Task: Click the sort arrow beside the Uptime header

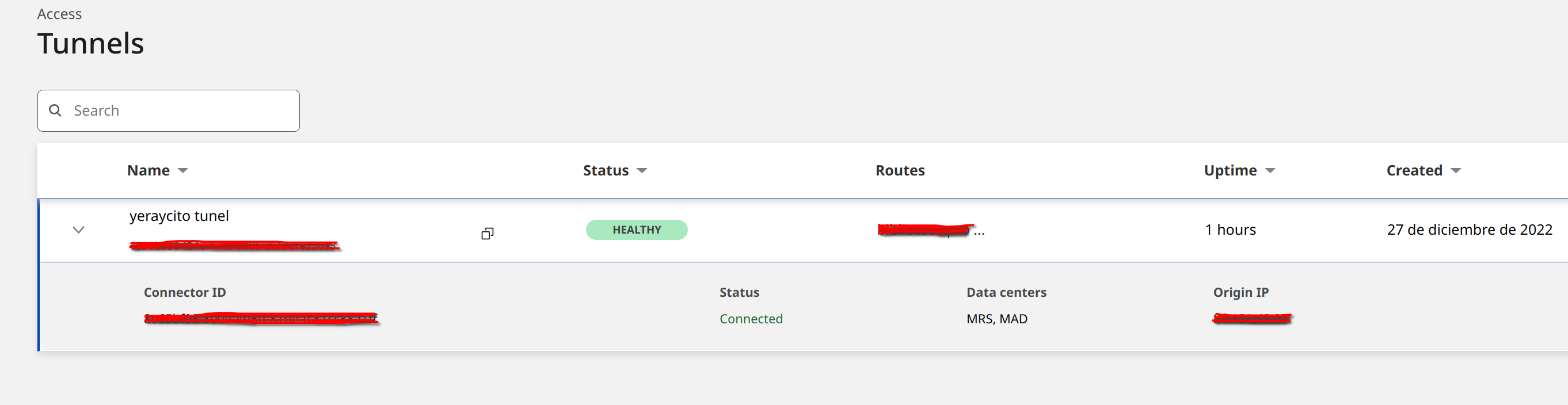Action: 1270,171
